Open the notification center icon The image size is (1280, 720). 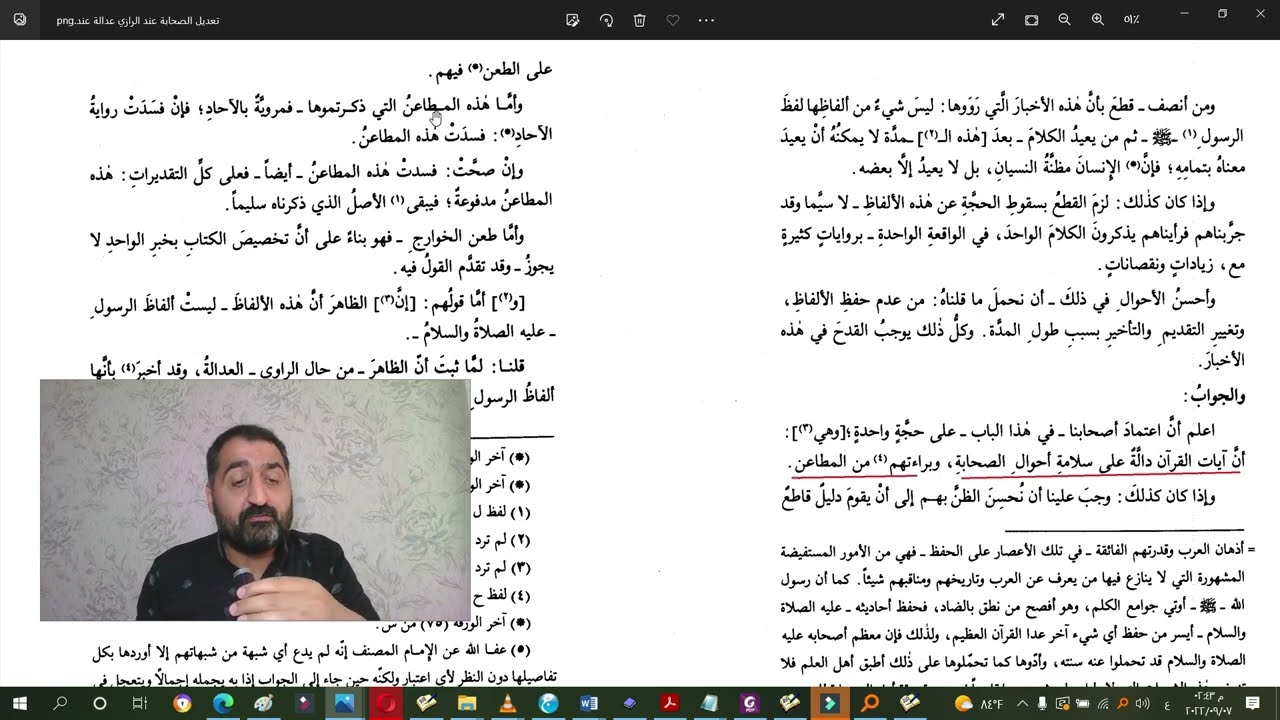(x=1253, y=704)
